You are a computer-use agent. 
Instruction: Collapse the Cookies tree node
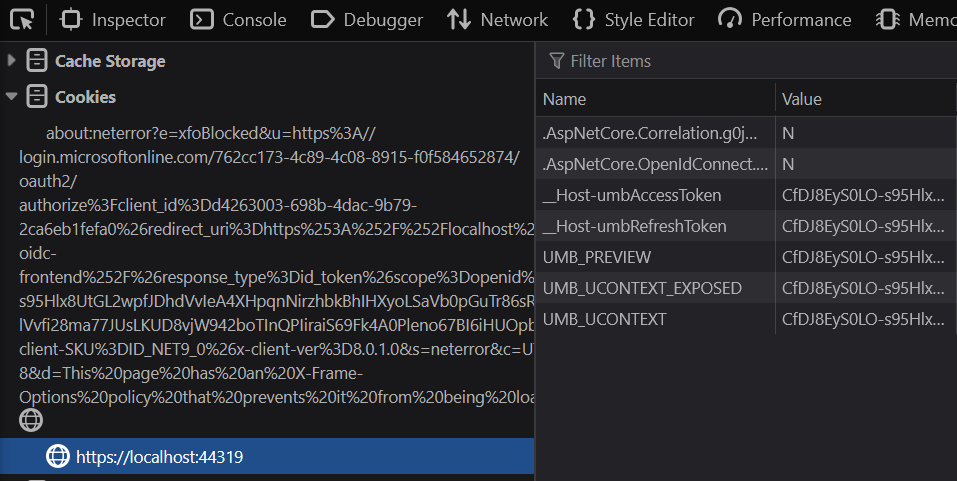[12, 97]
